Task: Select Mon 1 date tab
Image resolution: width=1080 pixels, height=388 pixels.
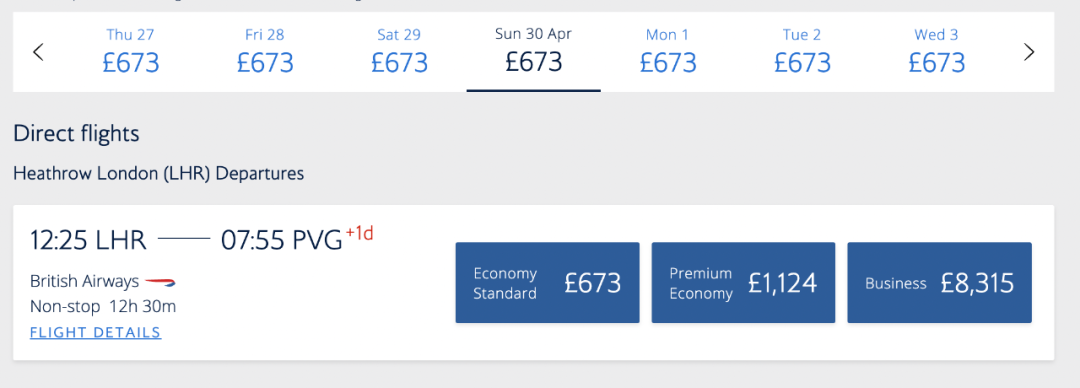Action: coord(667,52)
